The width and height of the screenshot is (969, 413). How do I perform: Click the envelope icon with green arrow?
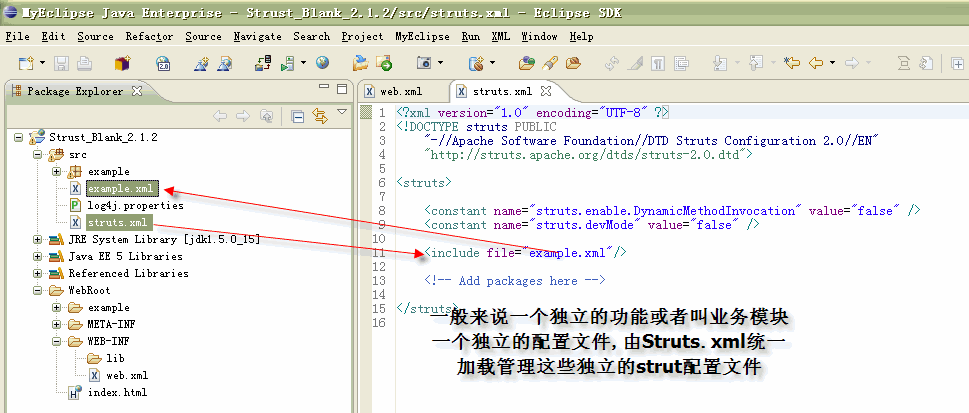pos(384,63)
